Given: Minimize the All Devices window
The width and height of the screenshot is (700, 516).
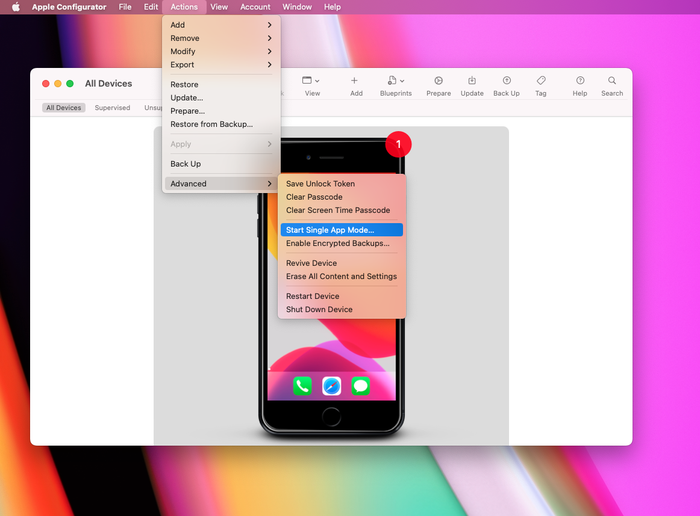Looking at the screenshot, I should pyautogui.click(x=58, y=83).
